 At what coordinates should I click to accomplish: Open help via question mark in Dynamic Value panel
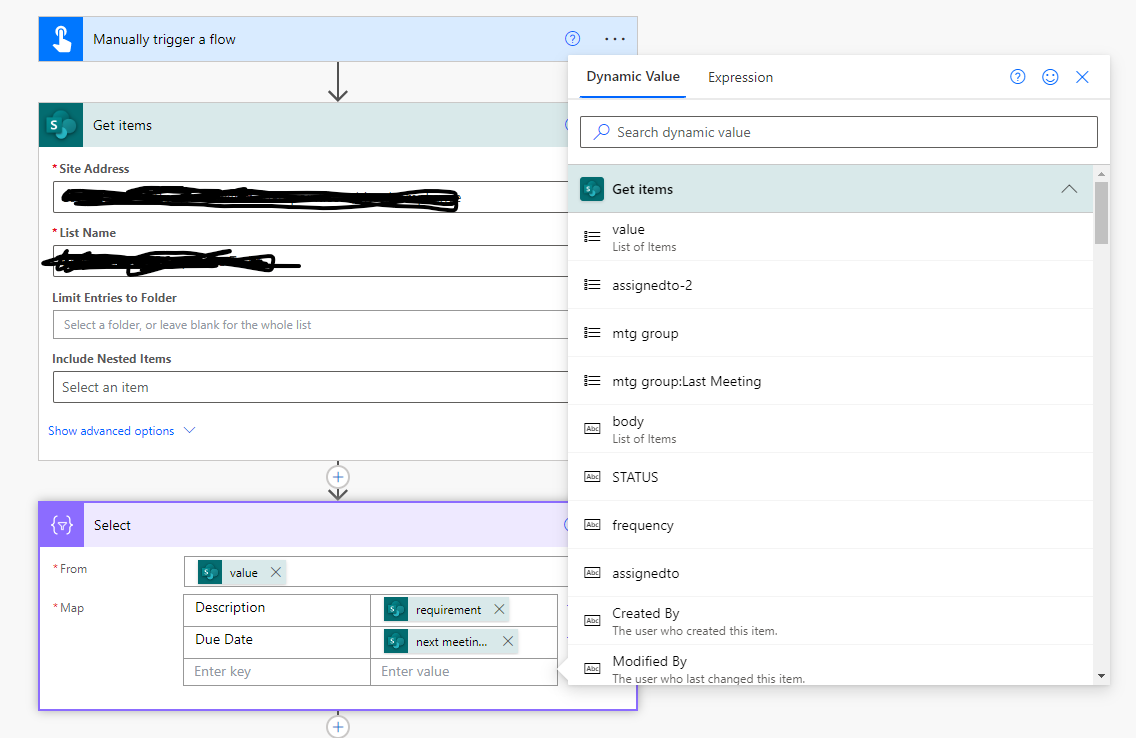[x=1017, y=76]
